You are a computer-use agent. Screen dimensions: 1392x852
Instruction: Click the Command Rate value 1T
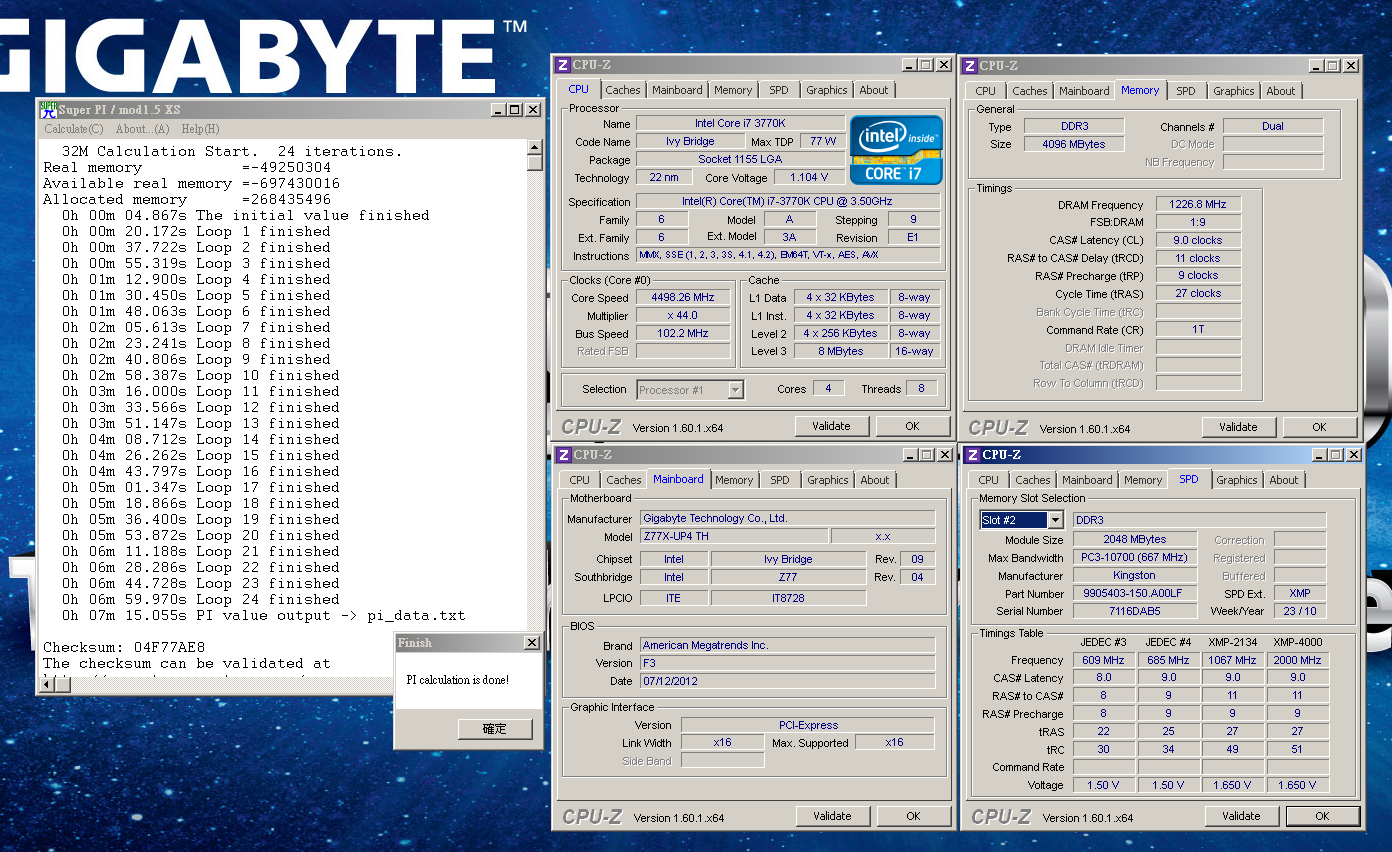click(x=1198, y=330)
